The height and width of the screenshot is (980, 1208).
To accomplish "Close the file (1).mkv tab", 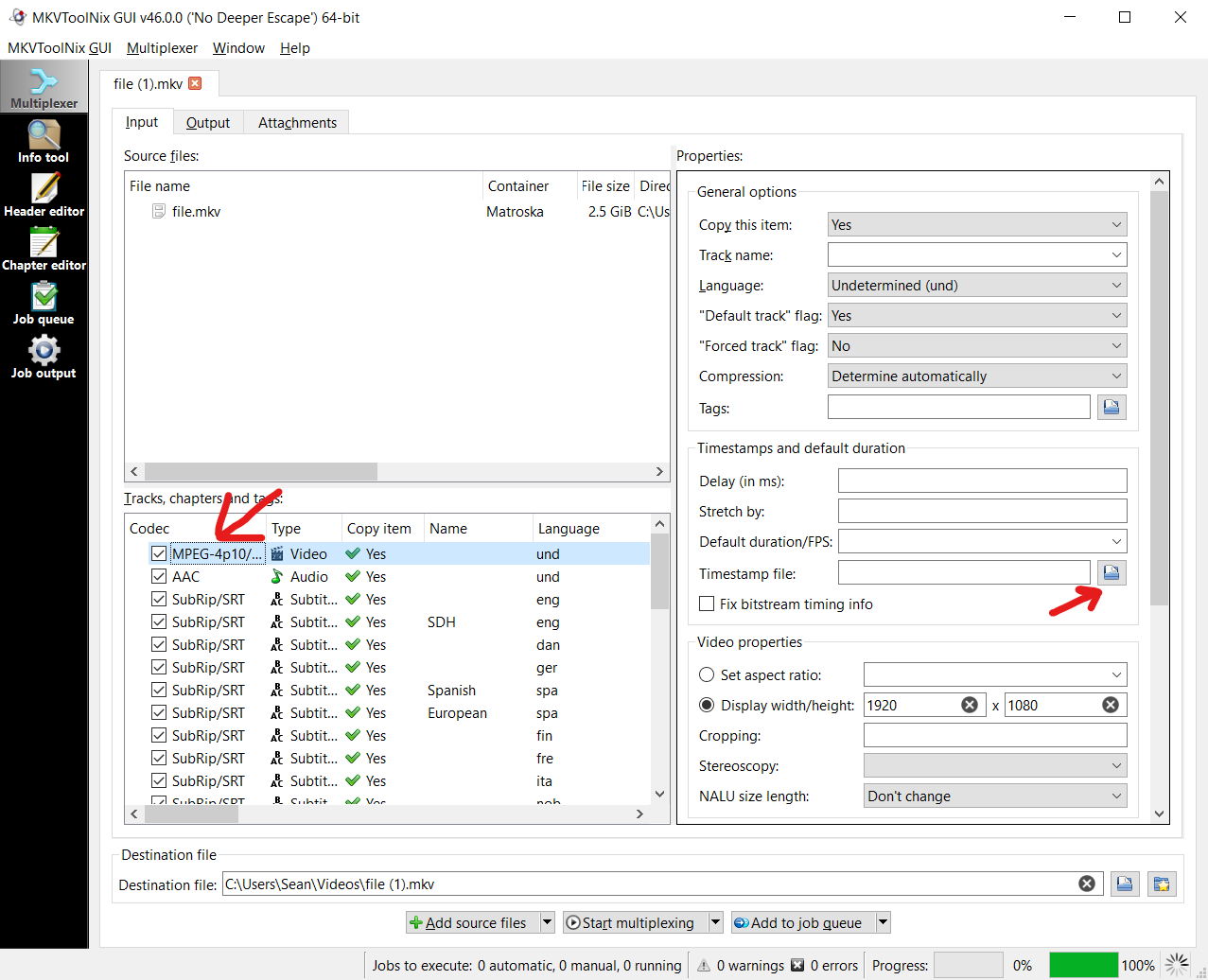I will point(195,83).
